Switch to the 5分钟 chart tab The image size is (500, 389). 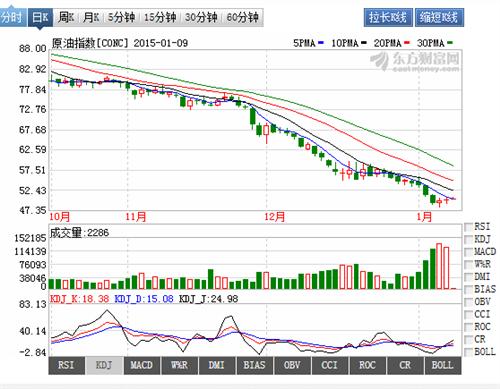click(x=121, y=17)
